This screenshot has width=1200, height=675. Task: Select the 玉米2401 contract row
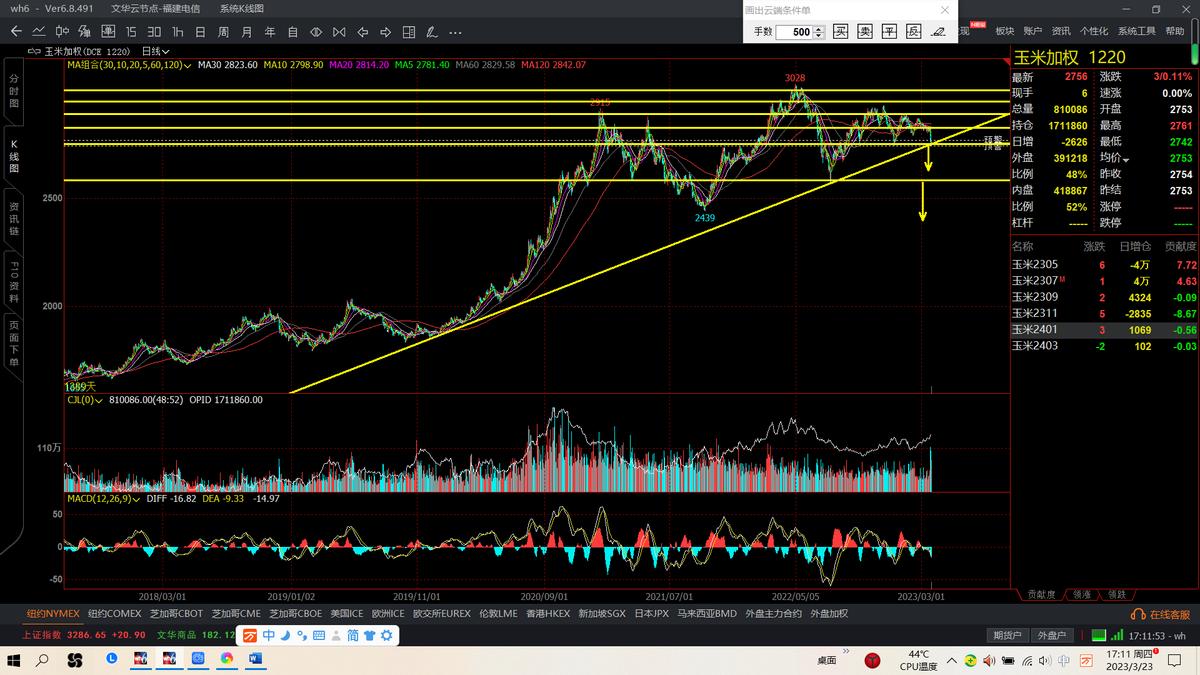coord(1105,329)
